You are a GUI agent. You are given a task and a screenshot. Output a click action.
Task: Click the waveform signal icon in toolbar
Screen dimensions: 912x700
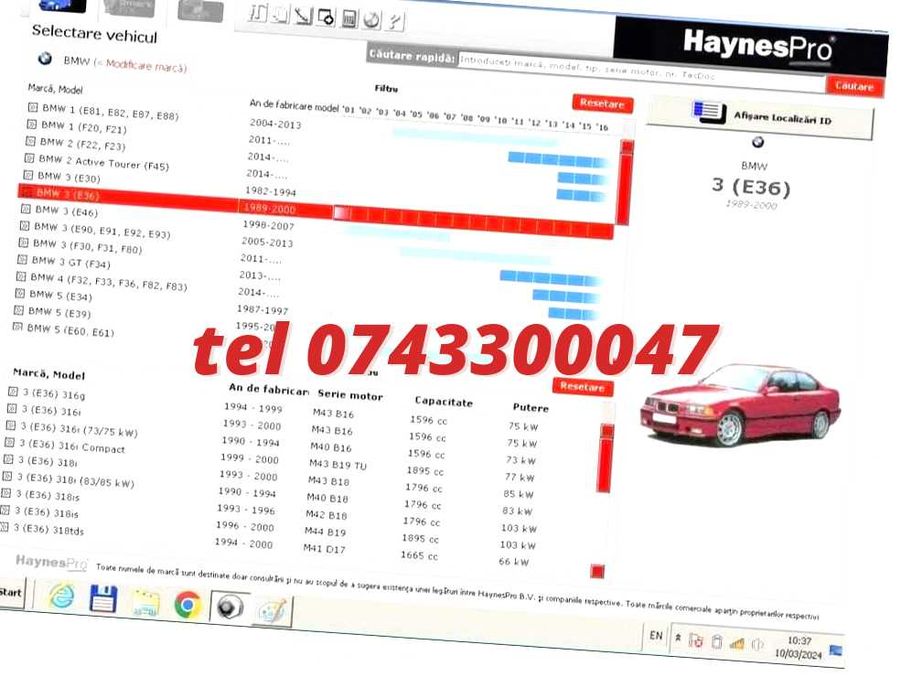tap(256, 13)
